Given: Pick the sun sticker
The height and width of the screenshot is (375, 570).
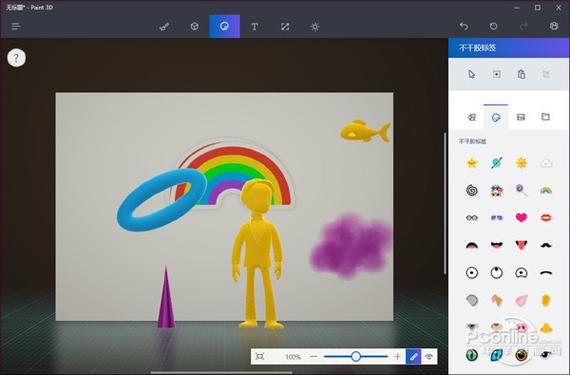Looking at the screenshot, I should tap(521, 163).
